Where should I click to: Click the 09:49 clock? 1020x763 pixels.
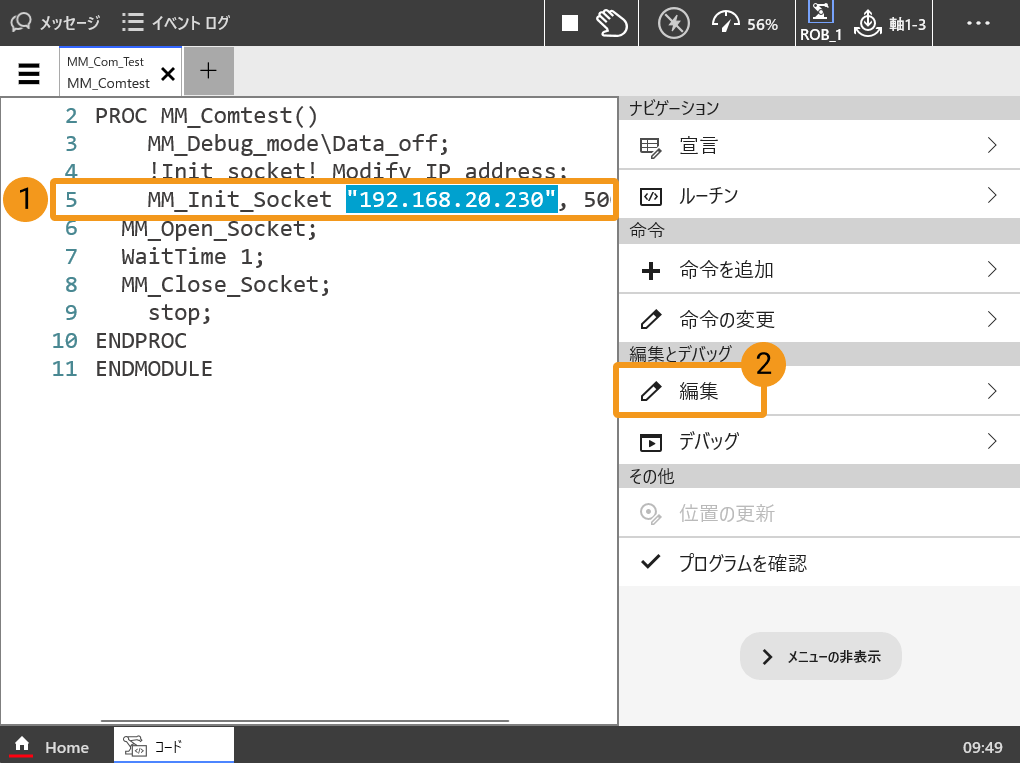click(x=982, y=747)
